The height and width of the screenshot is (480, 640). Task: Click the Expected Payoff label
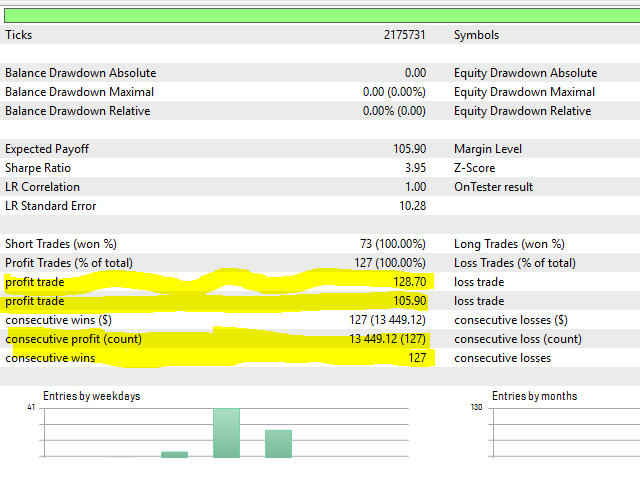[47, 149]
